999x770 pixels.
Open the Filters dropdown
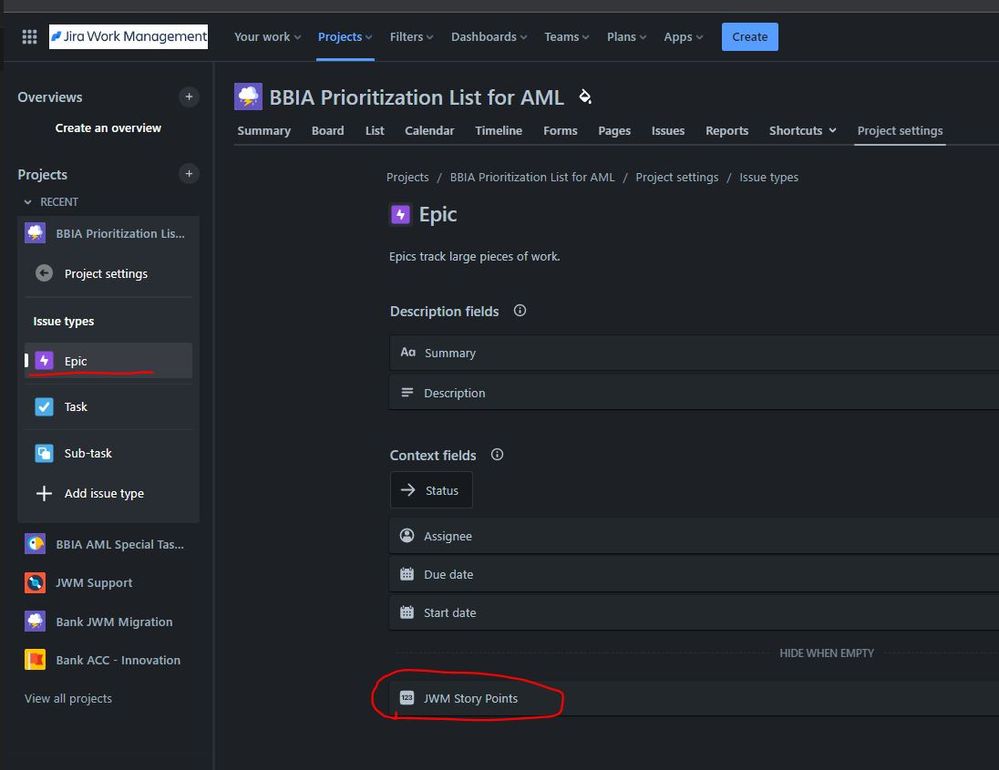[412, 37]
